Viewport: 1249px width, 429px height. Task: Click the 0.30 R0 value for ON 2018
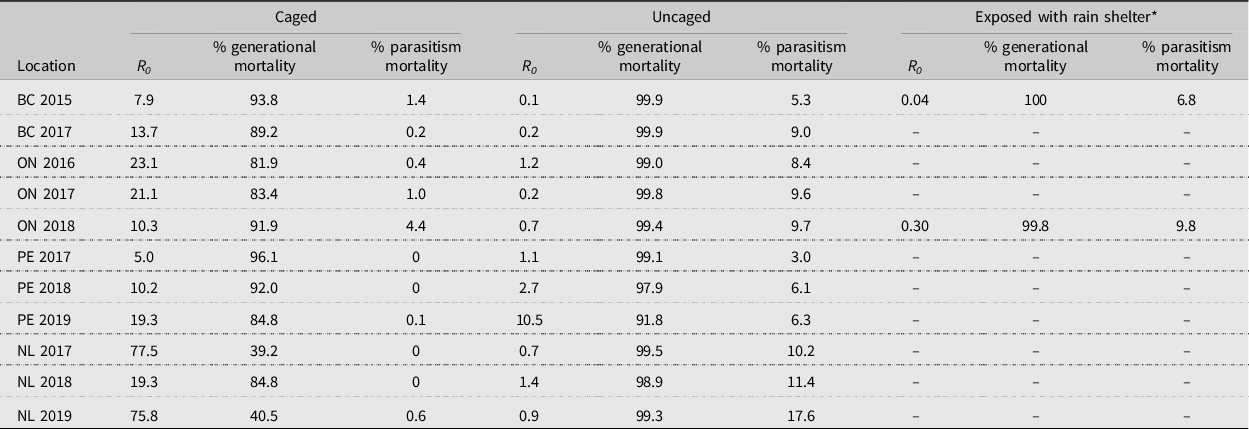[x=914, y=227]
